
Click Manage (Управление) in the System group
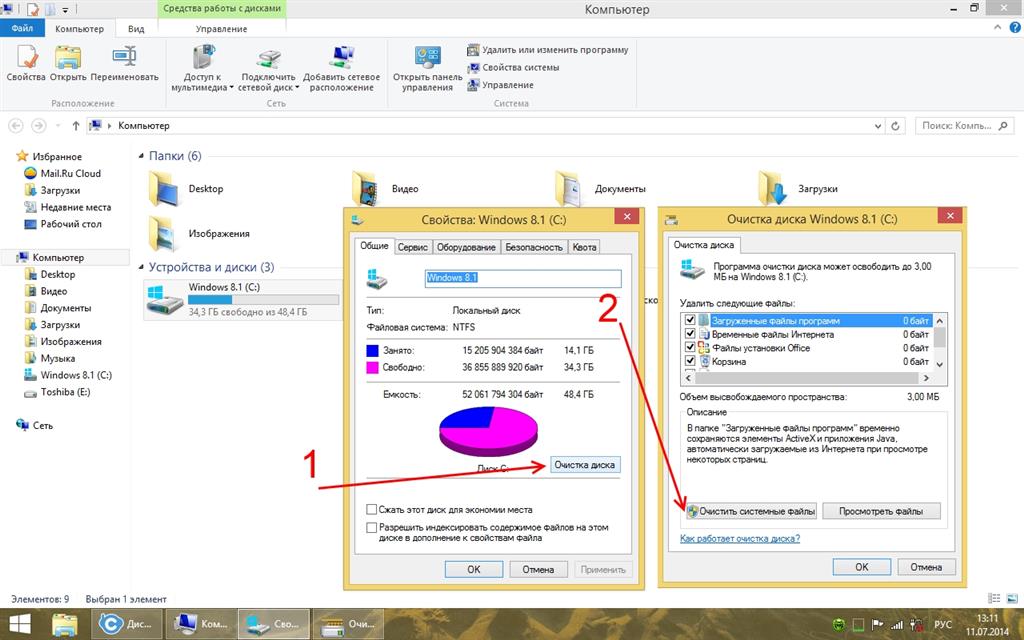pos(500,85)
